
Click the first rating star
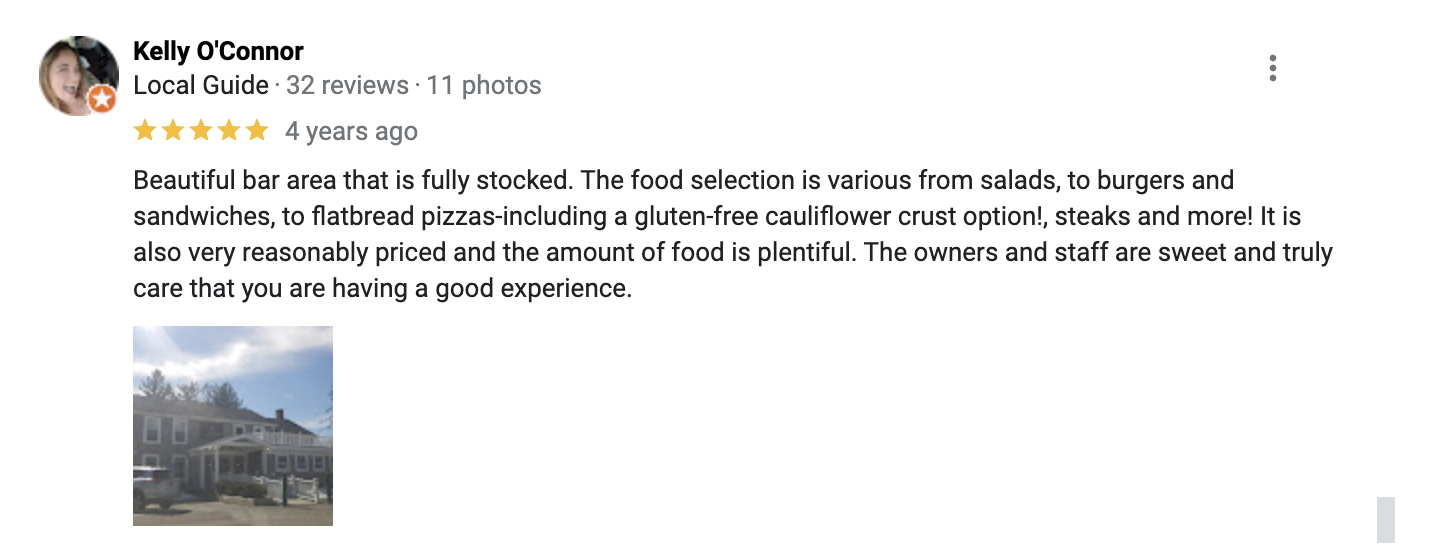145,131
